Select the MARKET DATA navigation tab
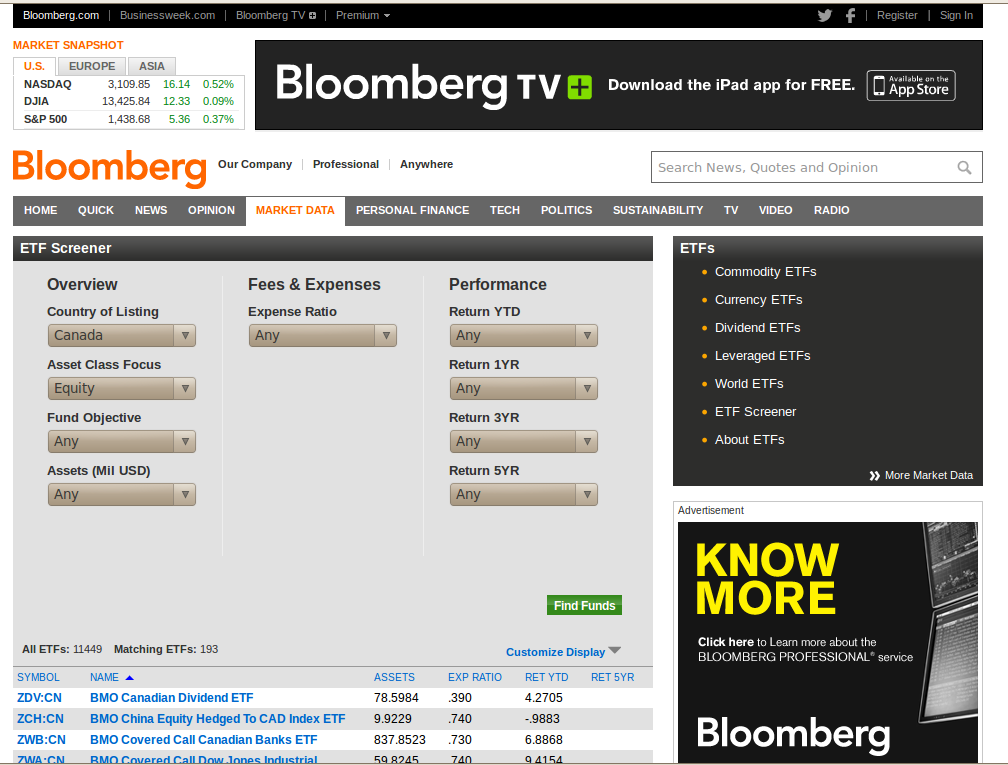The image size is (1008, 765). point(295,211)
